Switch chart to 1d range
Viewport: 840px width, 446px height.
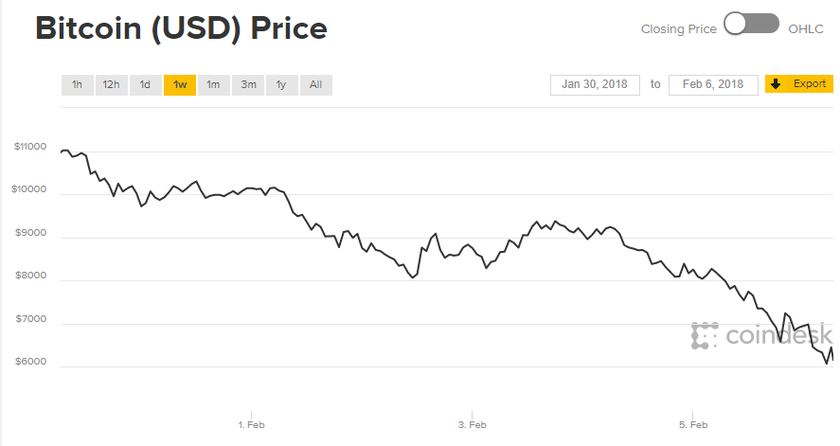click(x=145, y=85)
